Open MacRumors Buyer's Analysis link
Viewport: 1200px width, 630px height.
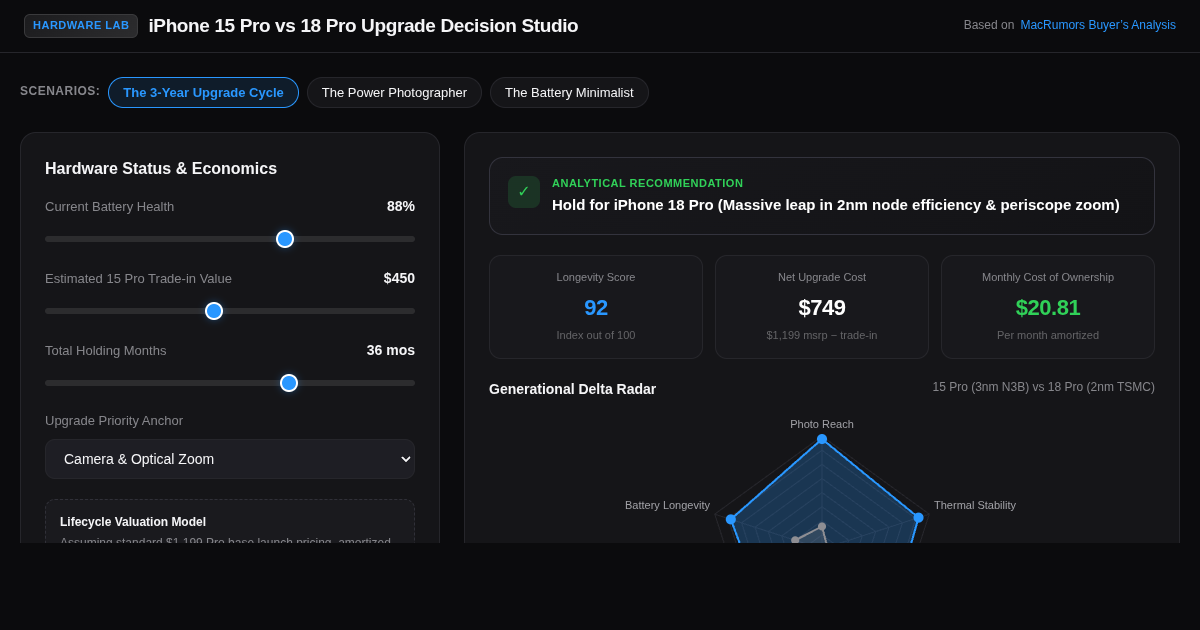[1098, 25]
